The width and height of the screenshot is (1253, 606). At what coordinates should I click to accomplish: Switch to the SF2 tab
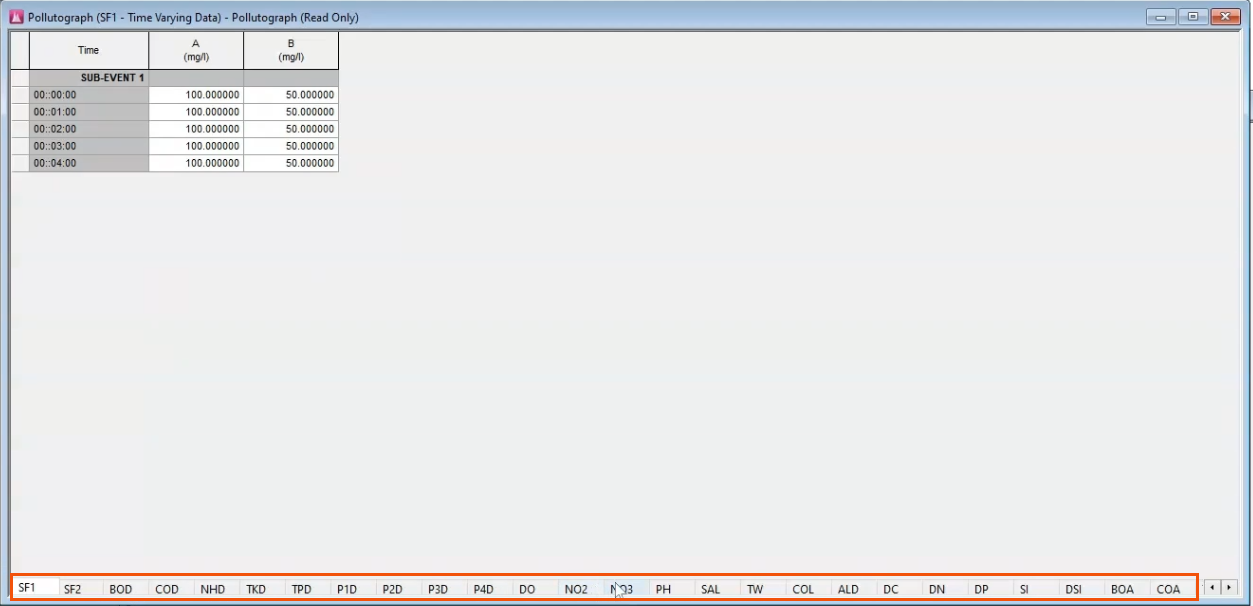pos(75,589)
